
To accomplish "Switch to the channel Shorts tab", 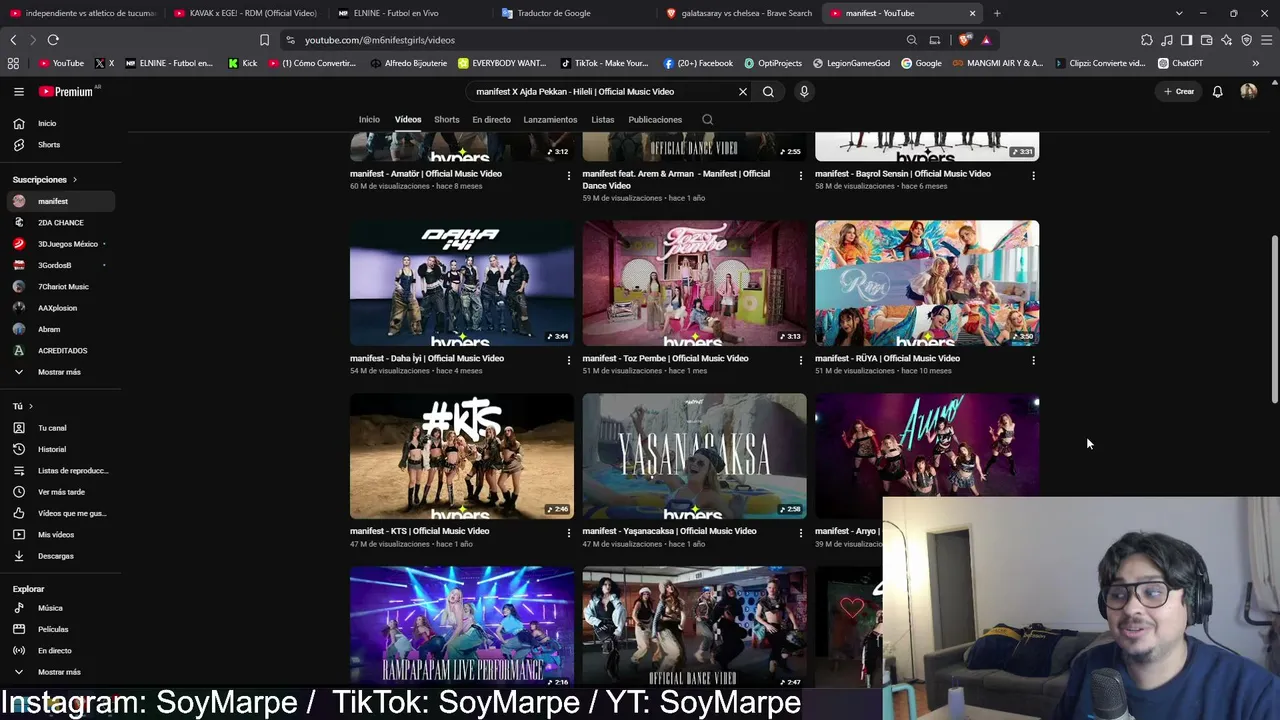I will pos(447,119).
